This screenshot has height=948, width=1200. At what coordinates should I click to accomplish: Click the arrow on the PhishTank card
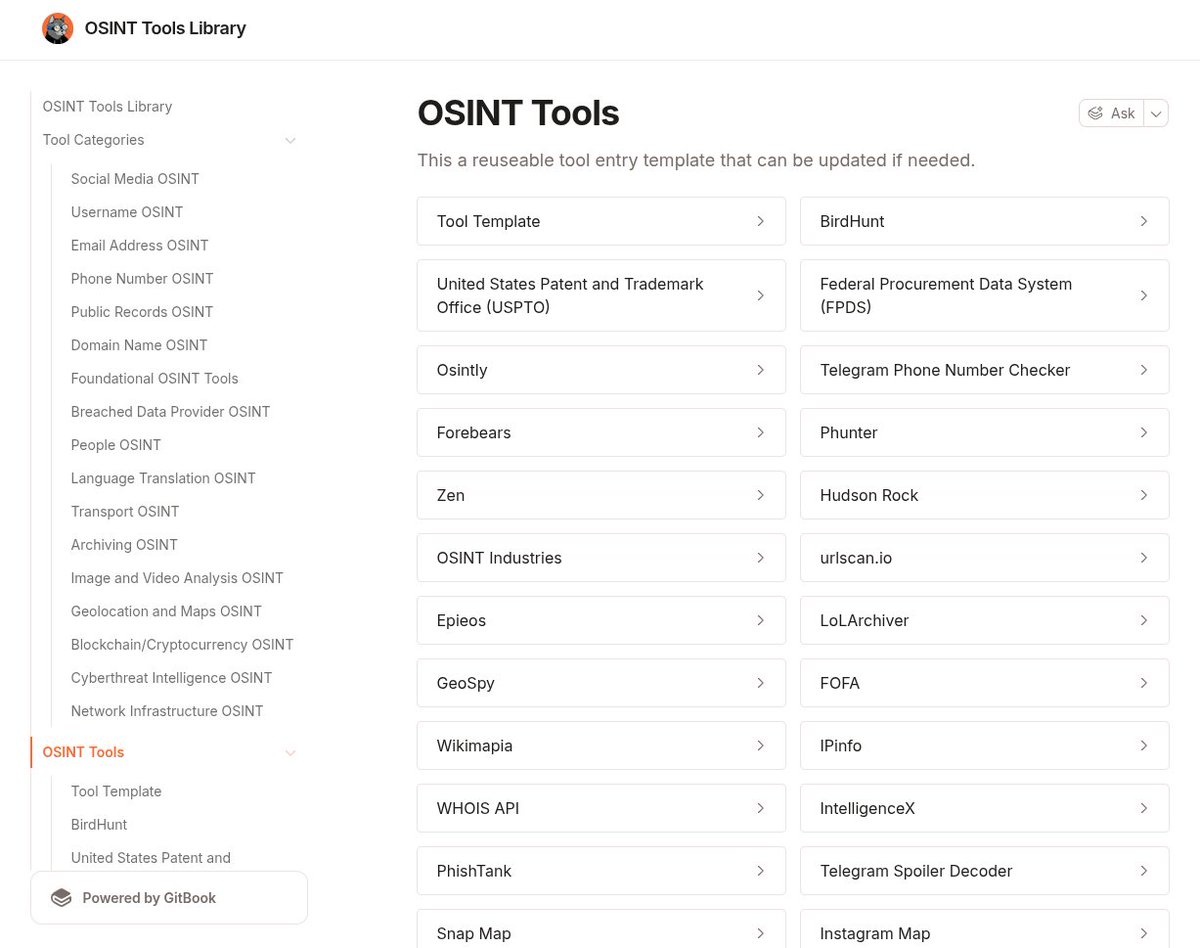pyautogui.click(x=760, y=871)
